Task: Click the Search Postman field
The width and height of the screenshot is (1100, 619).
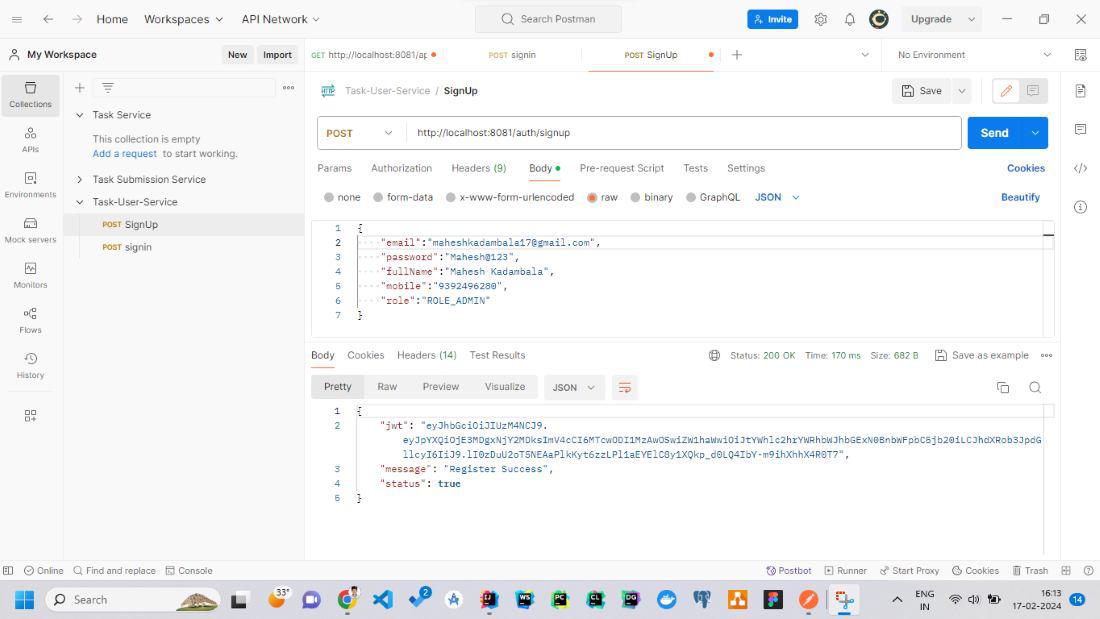Action: (548, 19)
